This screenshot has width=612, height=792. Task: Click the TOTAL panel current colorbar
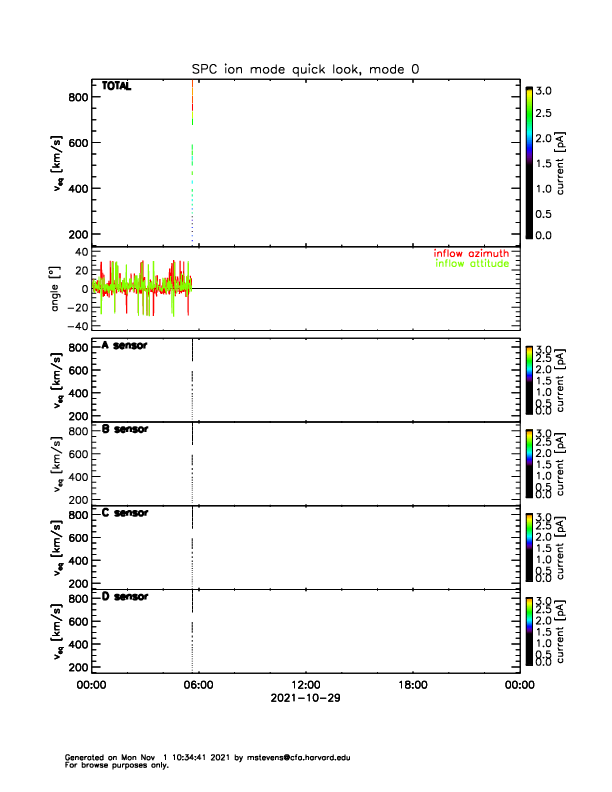[x=529, y=162]
